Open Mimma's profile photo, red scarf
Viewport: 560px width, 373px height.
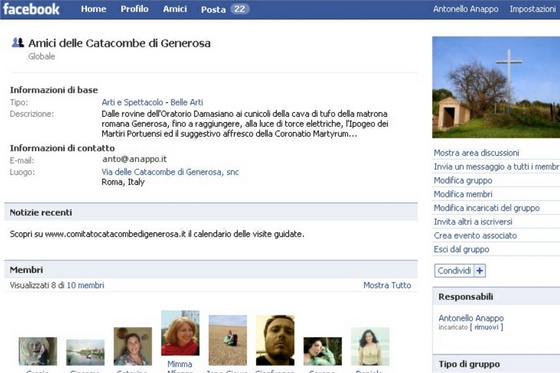[180, 333]
